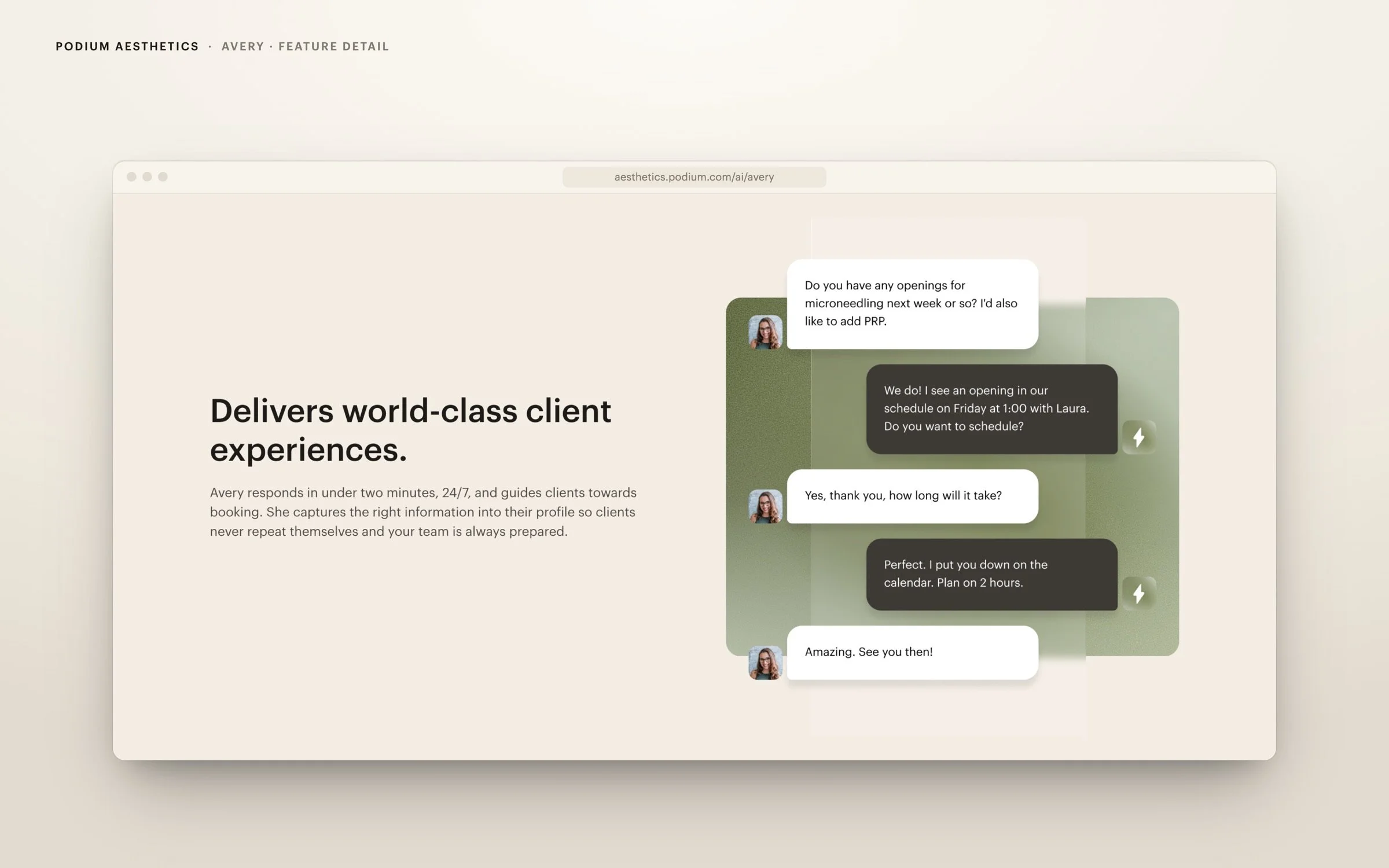The image size is (1389, 868).
Task: Click the 'Delivers world-class client experiences.' headline
Action: coord(410,430)
